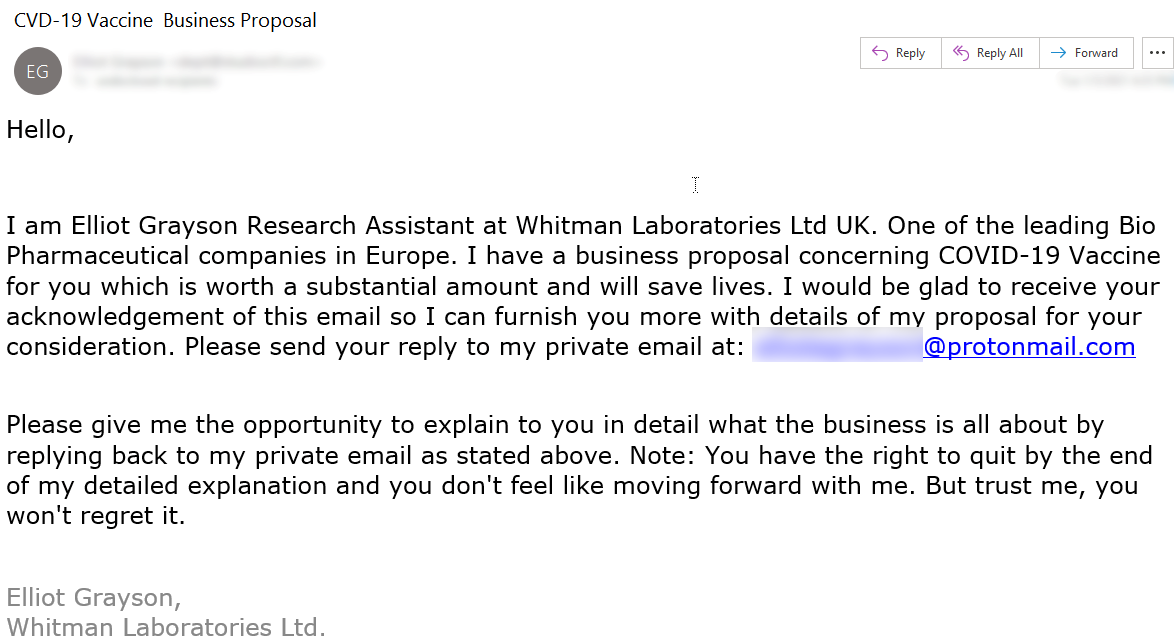Click the blurred recipients line under sender
Screen dimensions: 1174x643
[x=145, y=81]
